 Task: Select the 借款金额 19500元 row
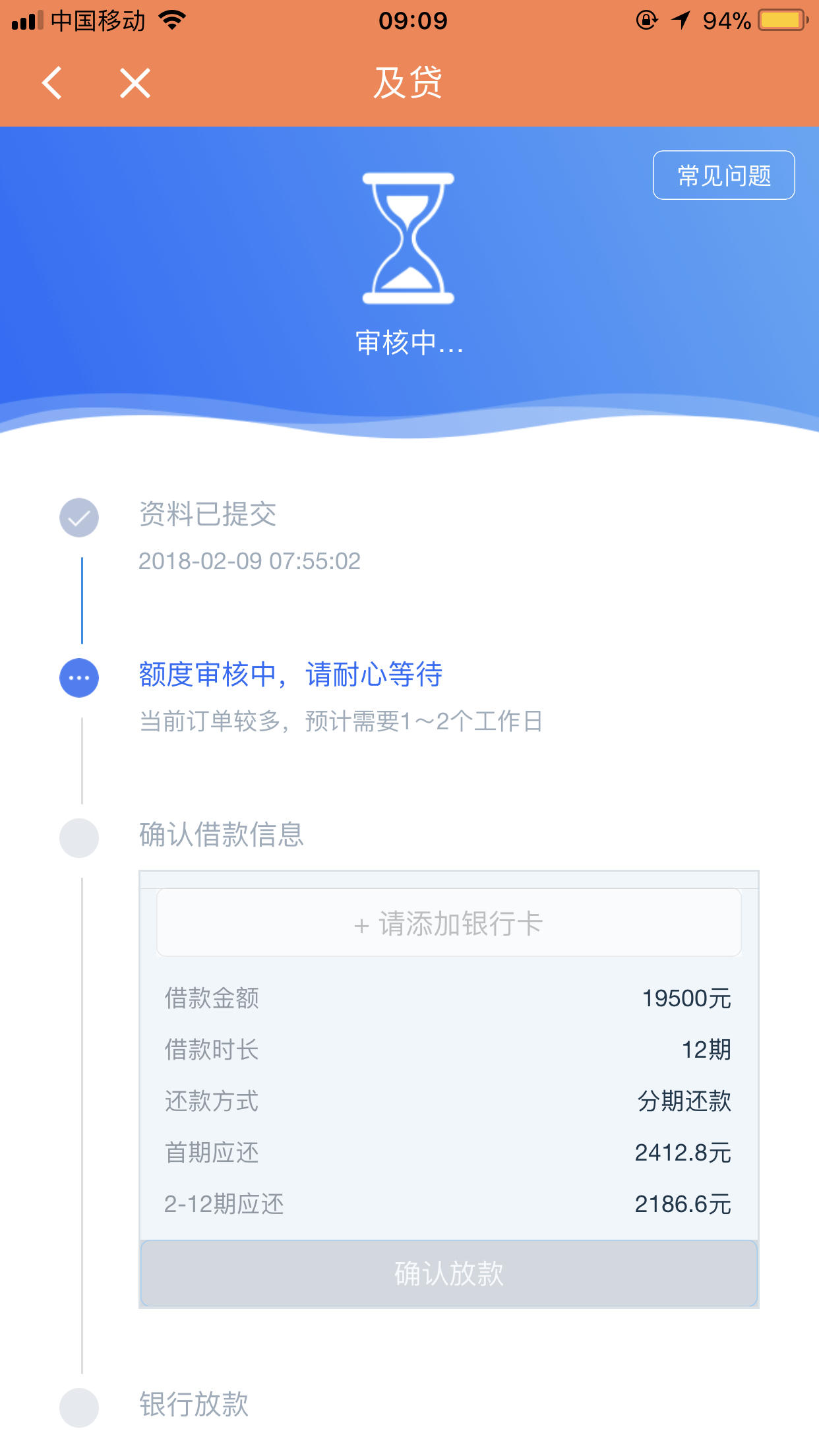(448, 998)
